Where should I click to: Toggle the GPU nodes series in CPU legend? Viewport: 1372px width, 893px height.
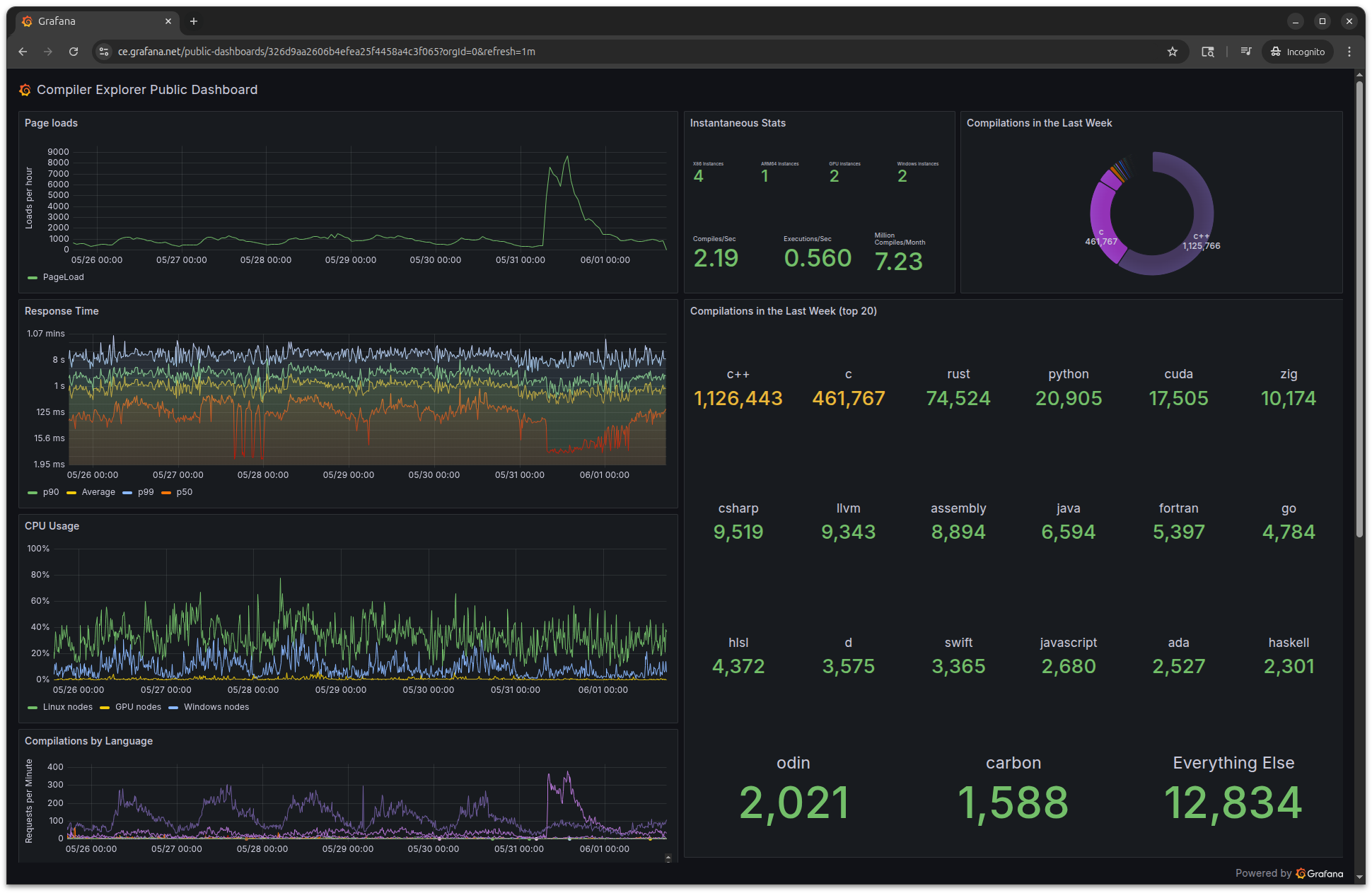pyautogui.click(x=138, y=707)
